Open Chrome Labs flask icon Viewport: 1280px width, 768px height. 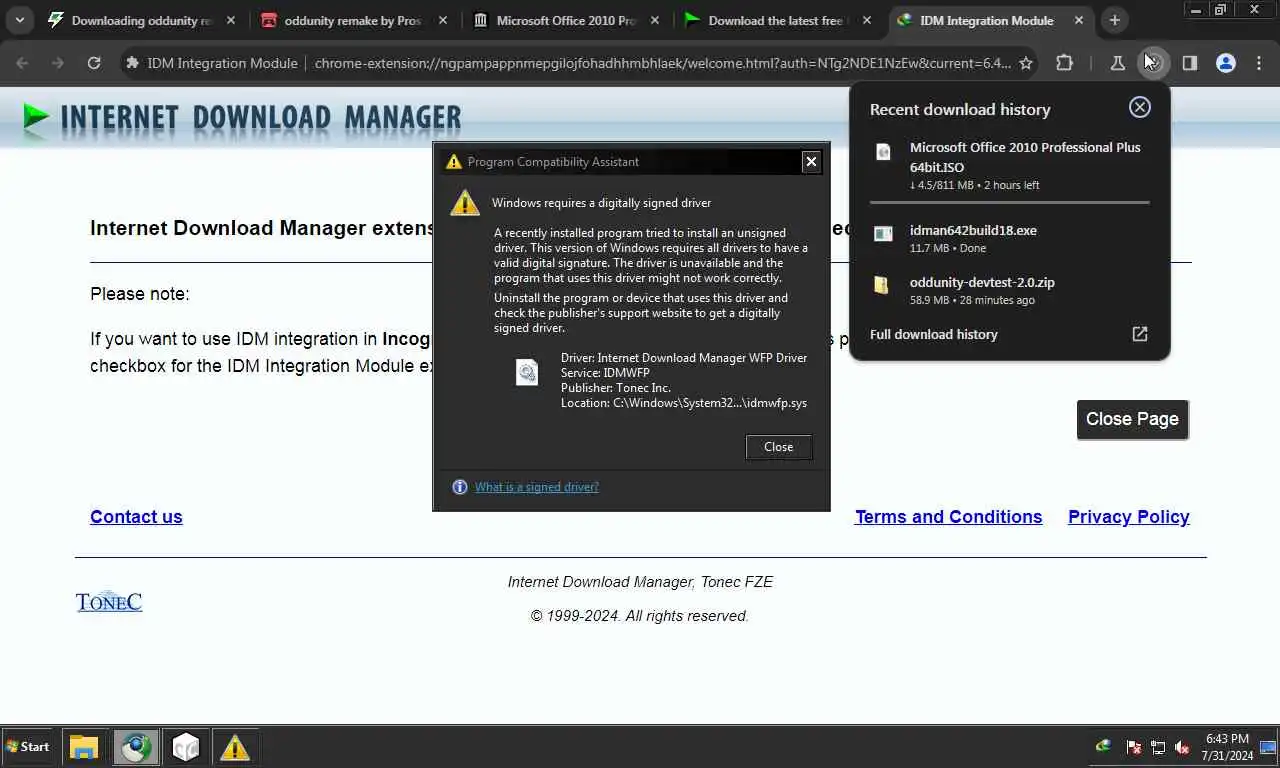click(1118, 63)
